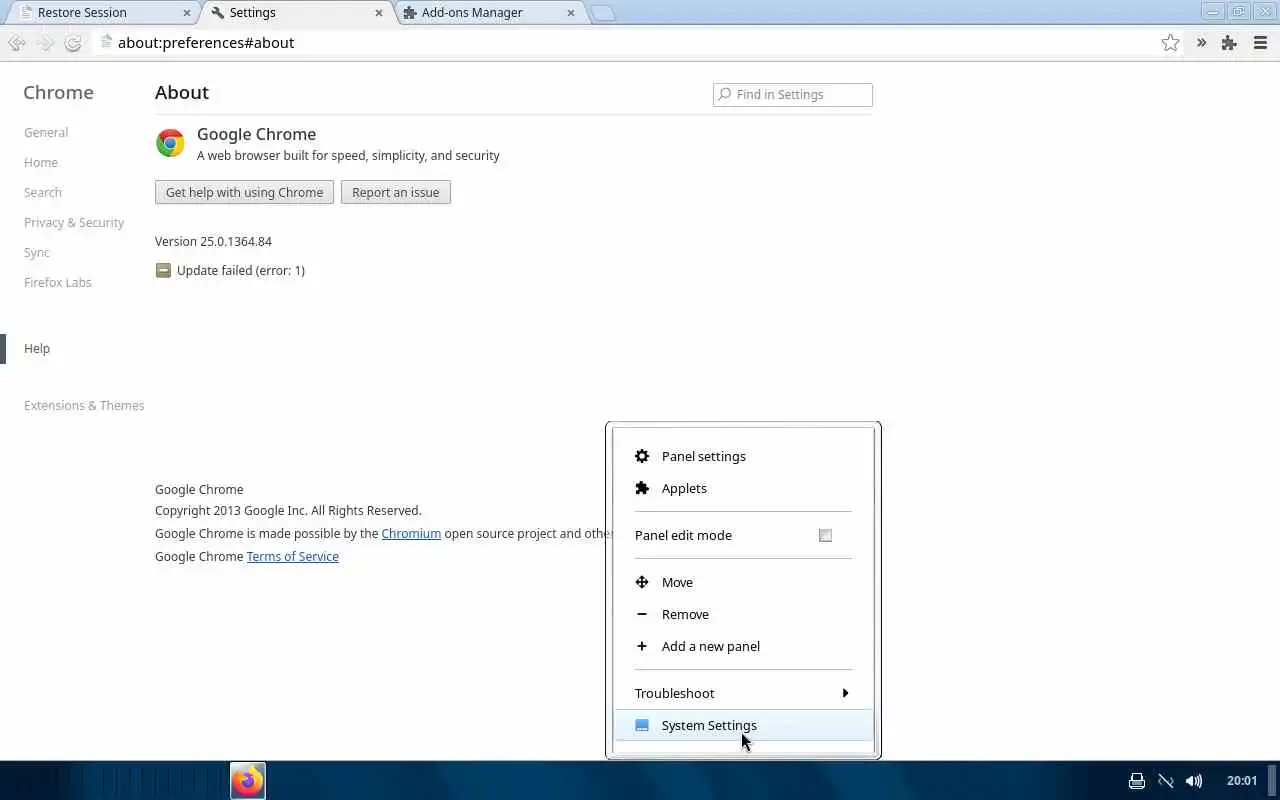Choose Add a new panel
This screenshot has width=1280, height=800.
(743, 646)
